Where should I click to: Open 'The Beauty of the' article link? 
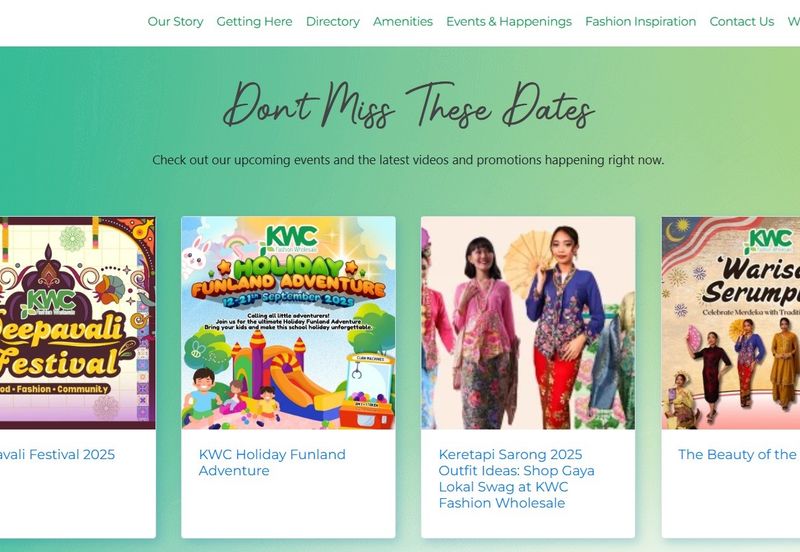coord(739,454)
